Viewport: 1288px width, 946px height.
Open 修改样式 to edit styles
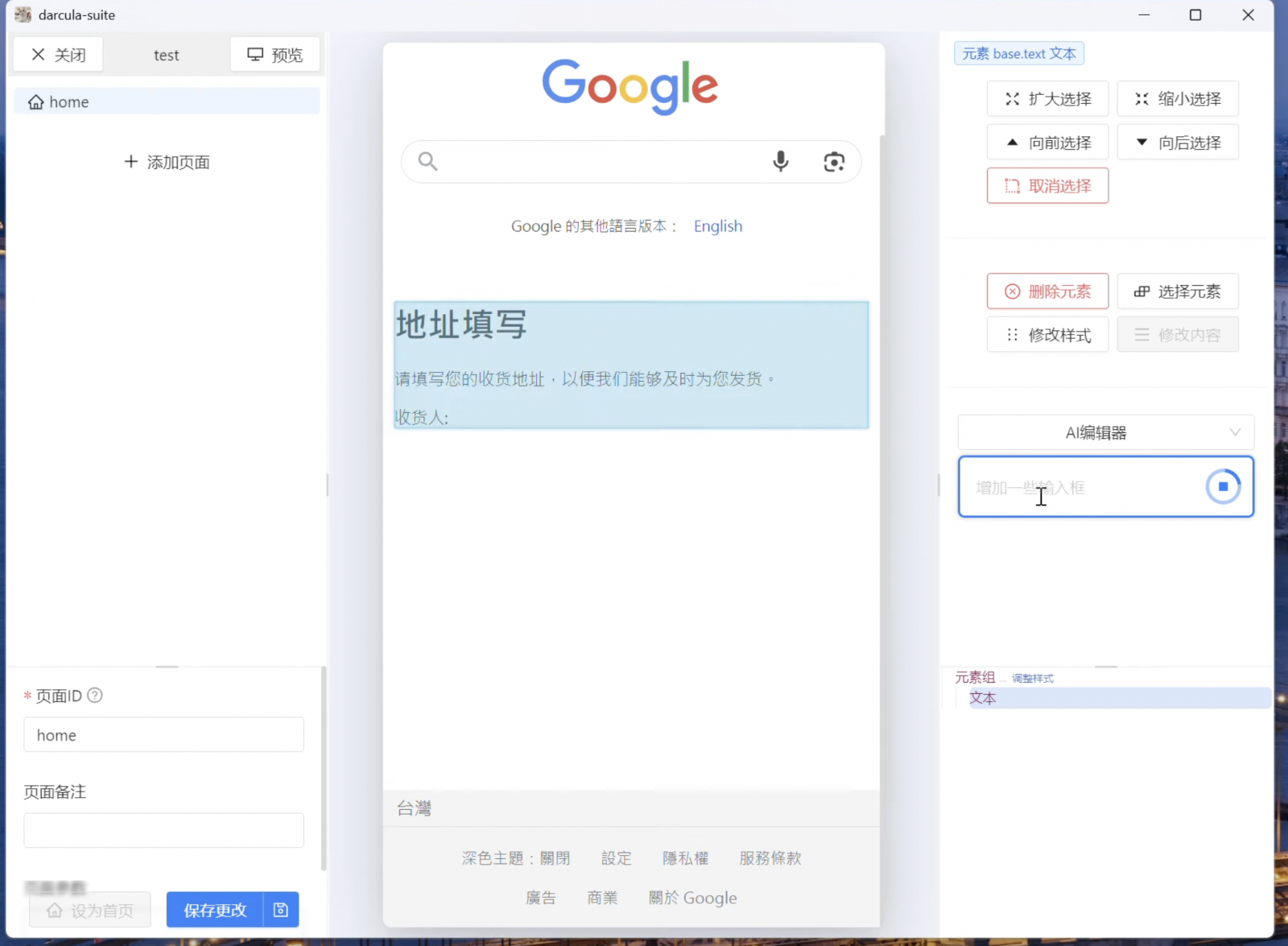1047,335
